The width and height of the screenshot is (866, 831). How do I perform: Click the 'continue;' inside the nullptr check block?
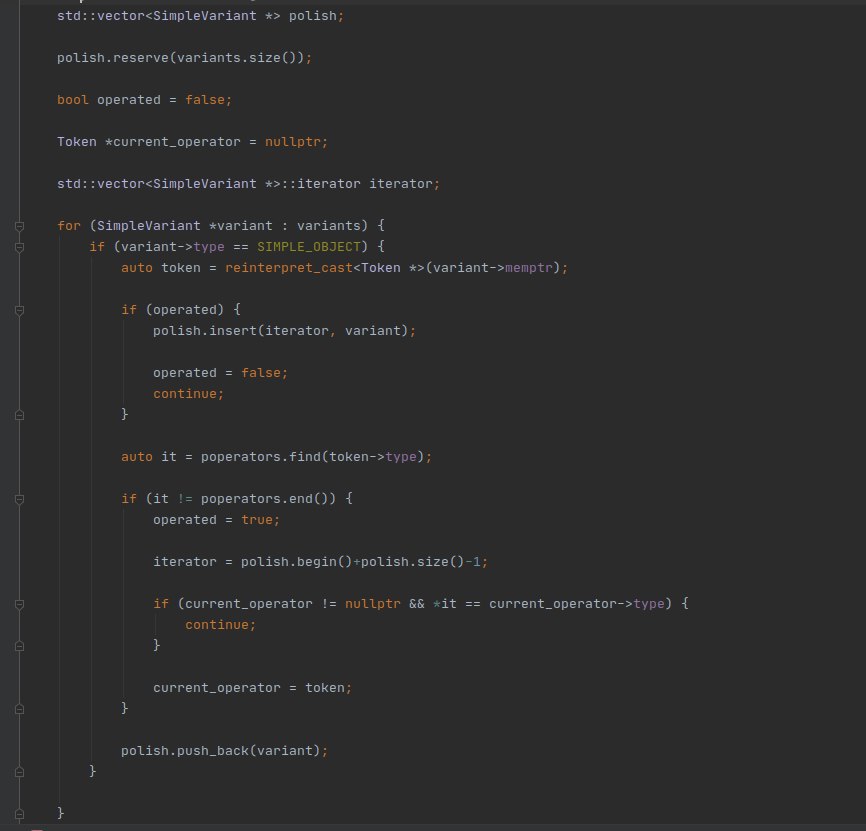click(x=220, y=624)
